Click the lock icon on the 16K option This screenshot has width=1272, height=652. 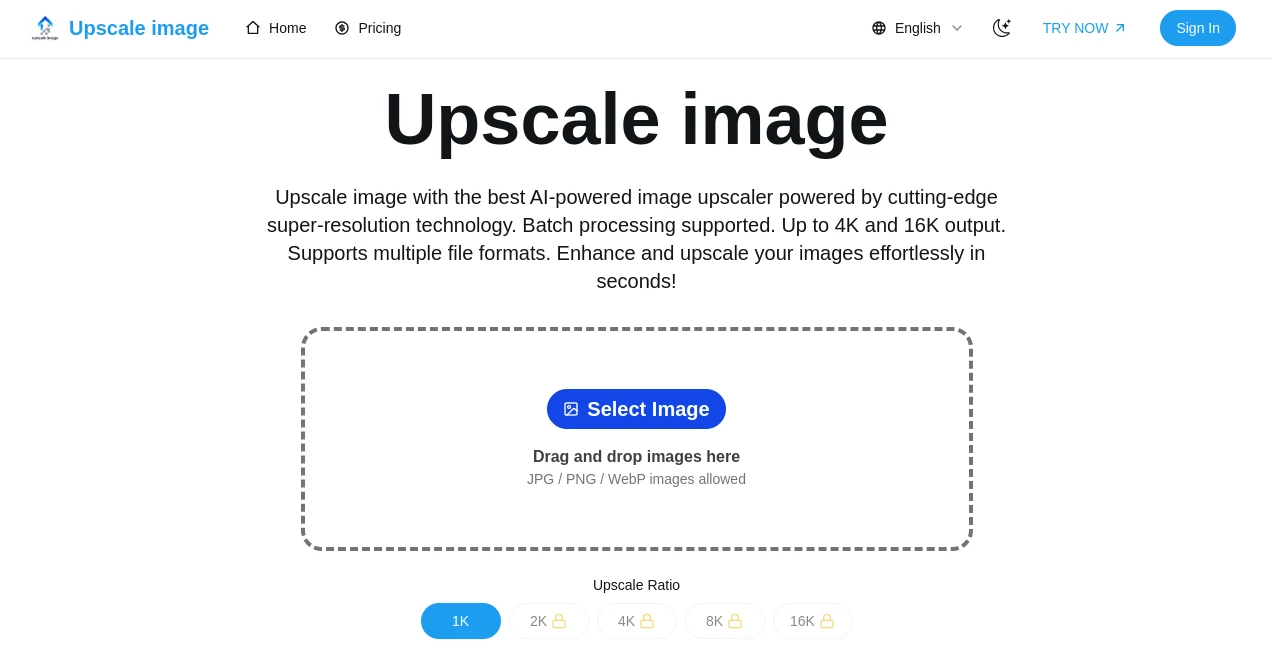click(827, 621)
